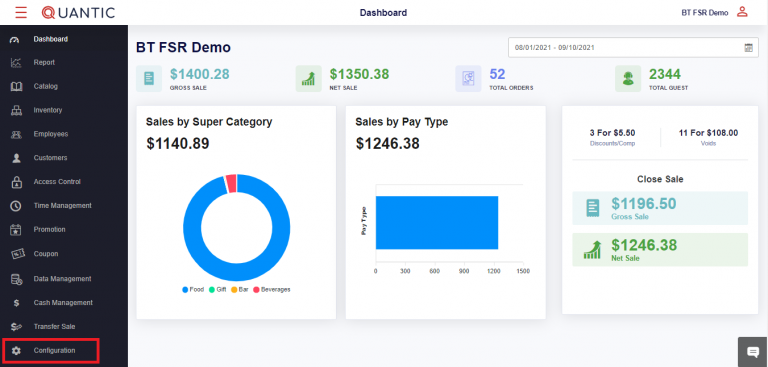The image size is (768, 367).
Task: Click BT FSR Demo account name
Action: tap(705, 13)
